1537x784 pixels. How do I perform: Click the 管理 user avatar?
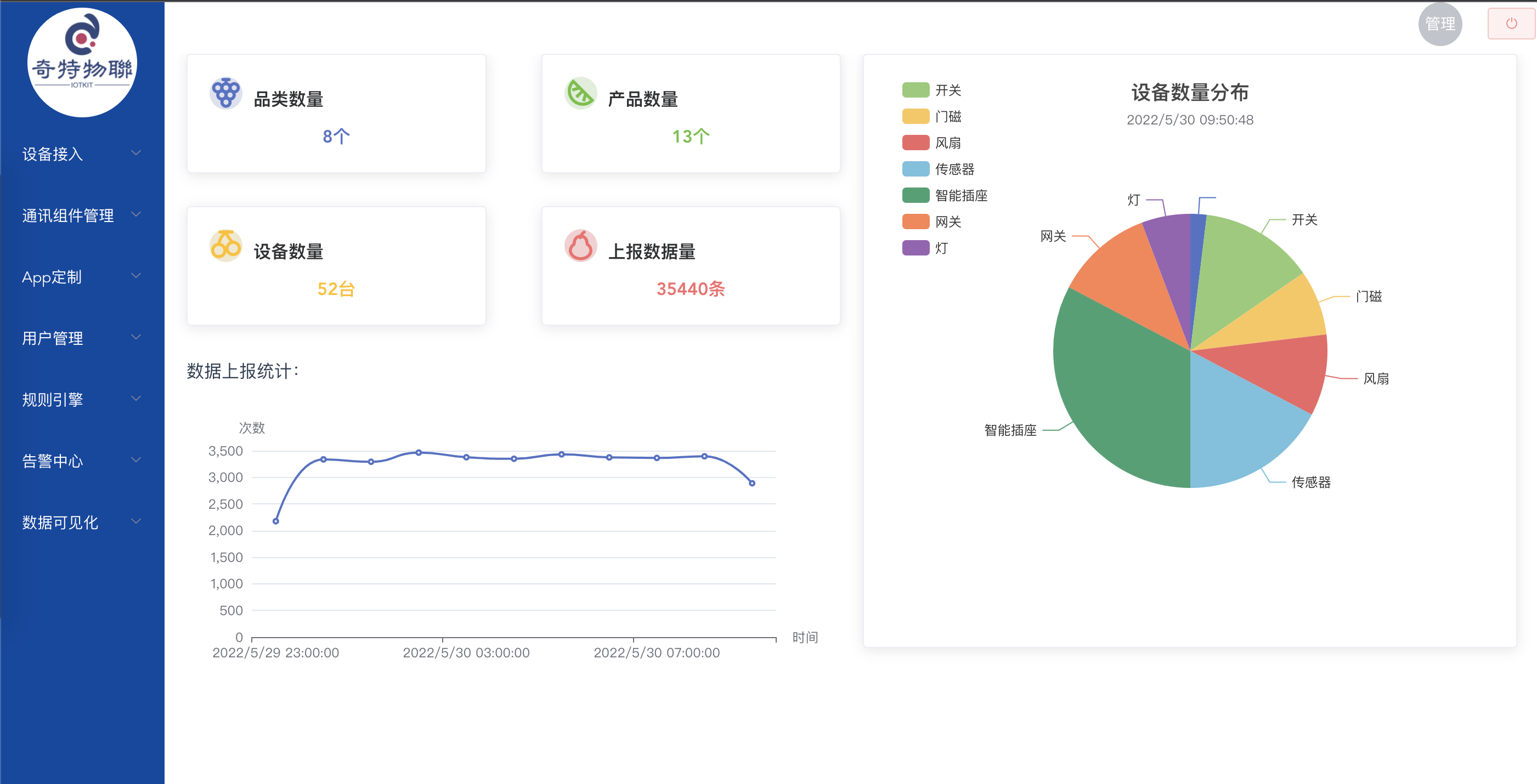(x=1440, y=24)
